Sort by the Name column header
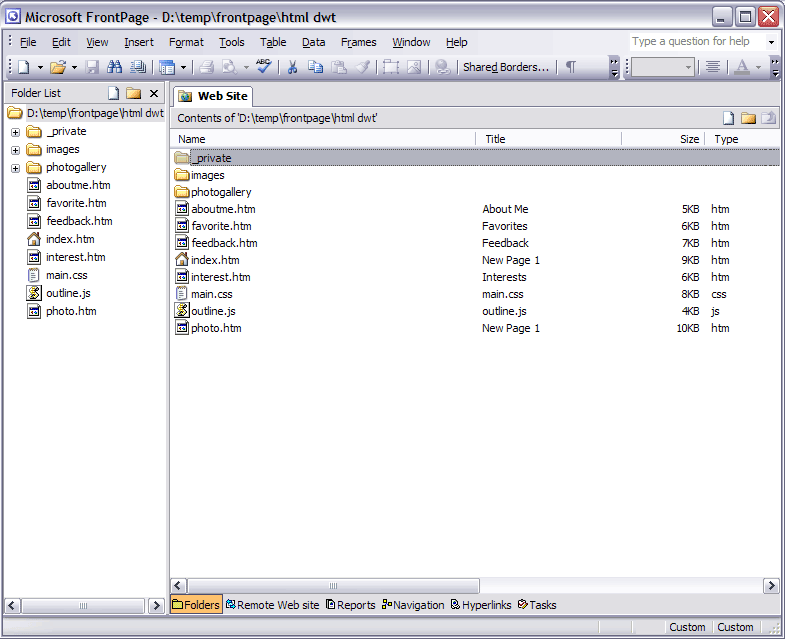Viewport: 785px width, 639px height. click(323, 139)
